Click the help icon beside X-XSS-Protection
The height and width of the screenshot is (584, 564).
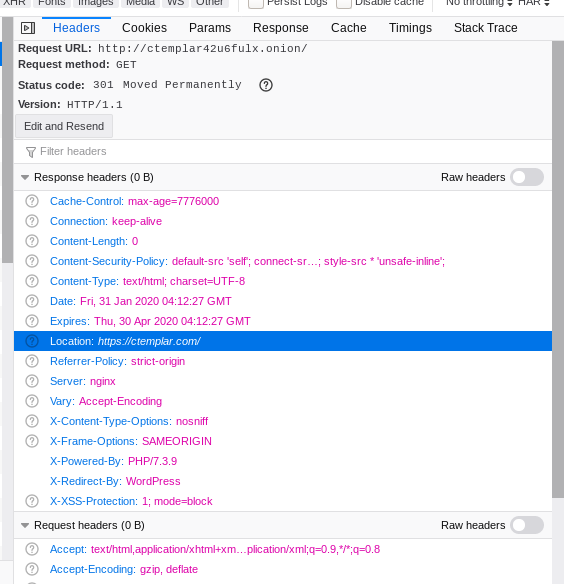click(32, 501)
